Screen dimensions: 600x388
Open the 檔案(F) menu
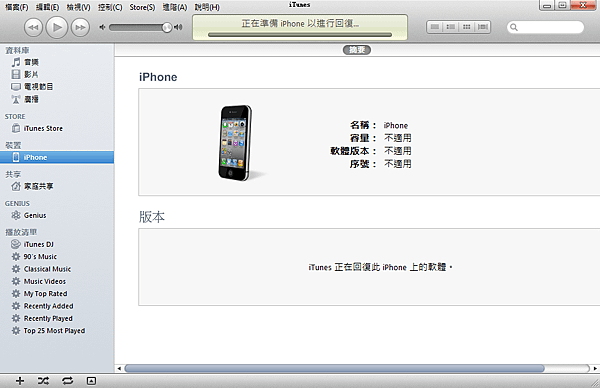point(16,7)
